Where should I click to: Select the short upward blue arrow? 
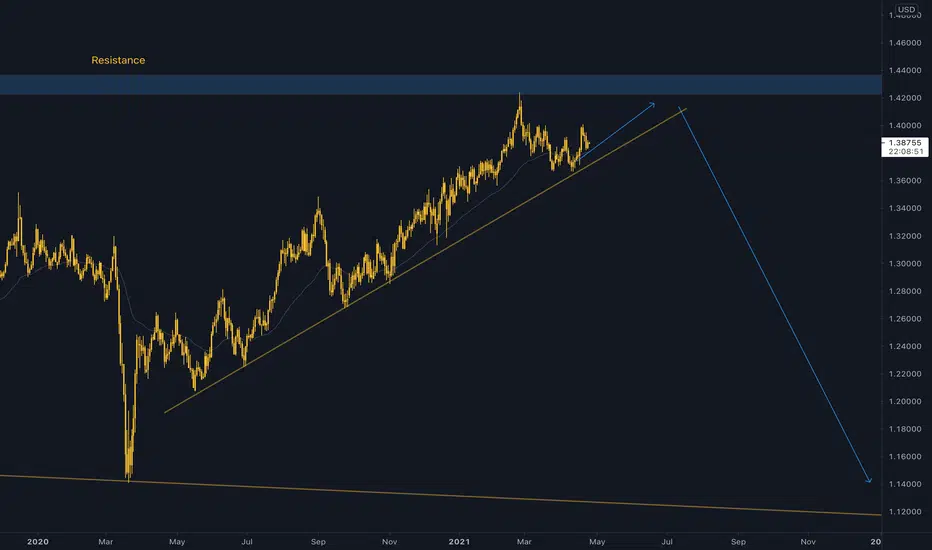(x=618, y=131)
